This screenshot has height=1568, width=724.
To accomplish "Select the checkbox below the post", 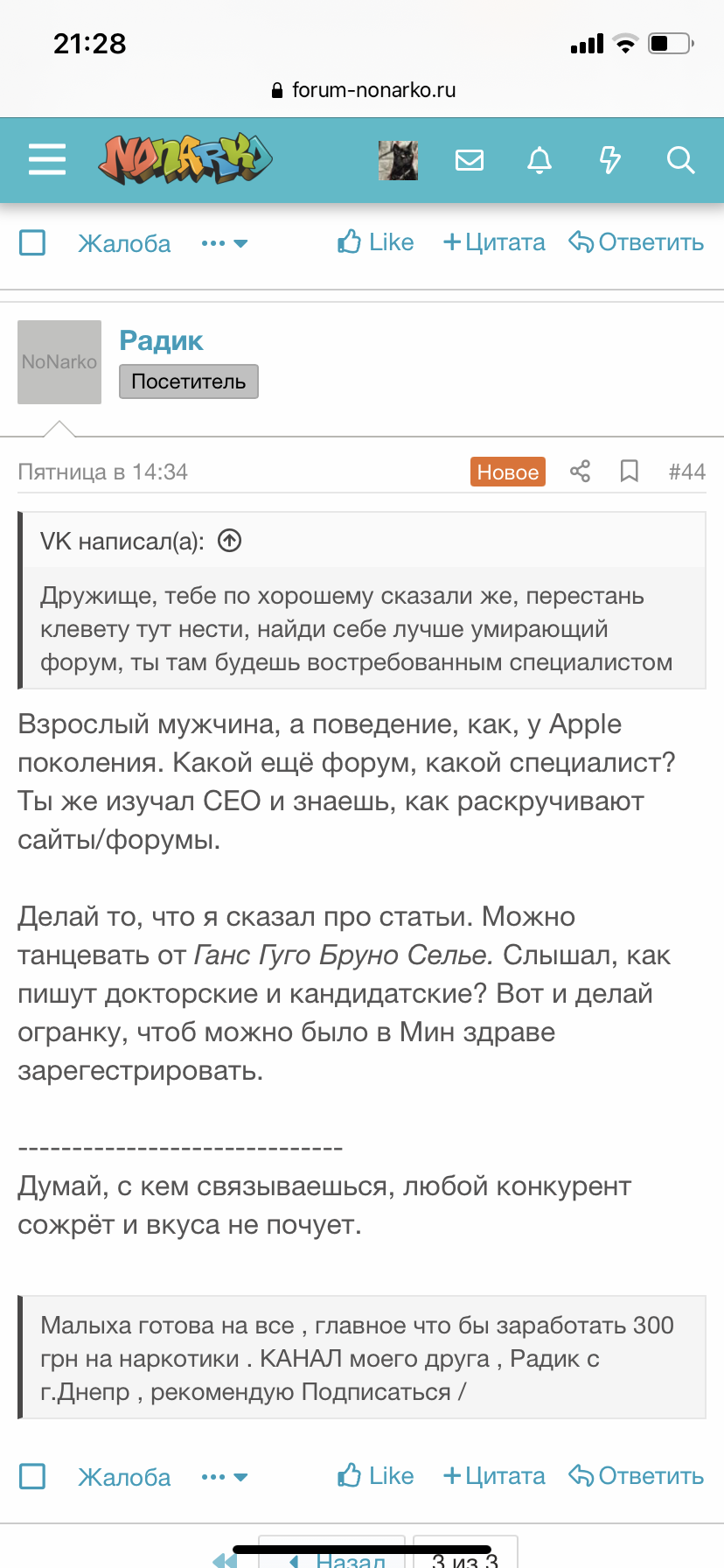I will pos(31,1476).
